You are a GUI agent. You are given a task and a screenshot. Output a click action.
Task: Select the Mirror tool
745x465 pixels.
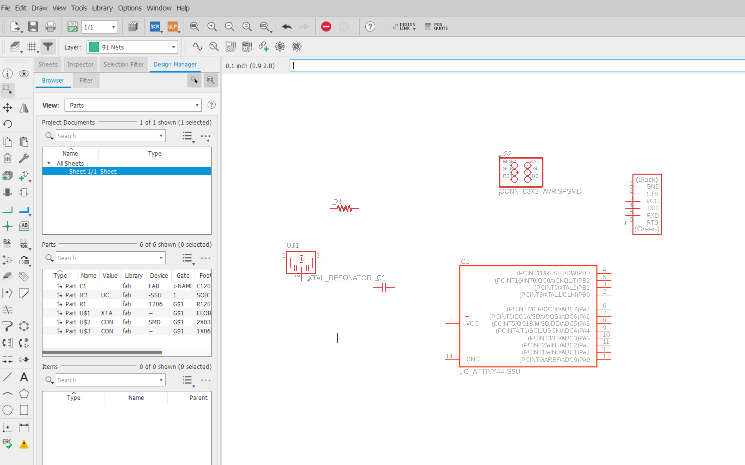click(x=24, y=108)
